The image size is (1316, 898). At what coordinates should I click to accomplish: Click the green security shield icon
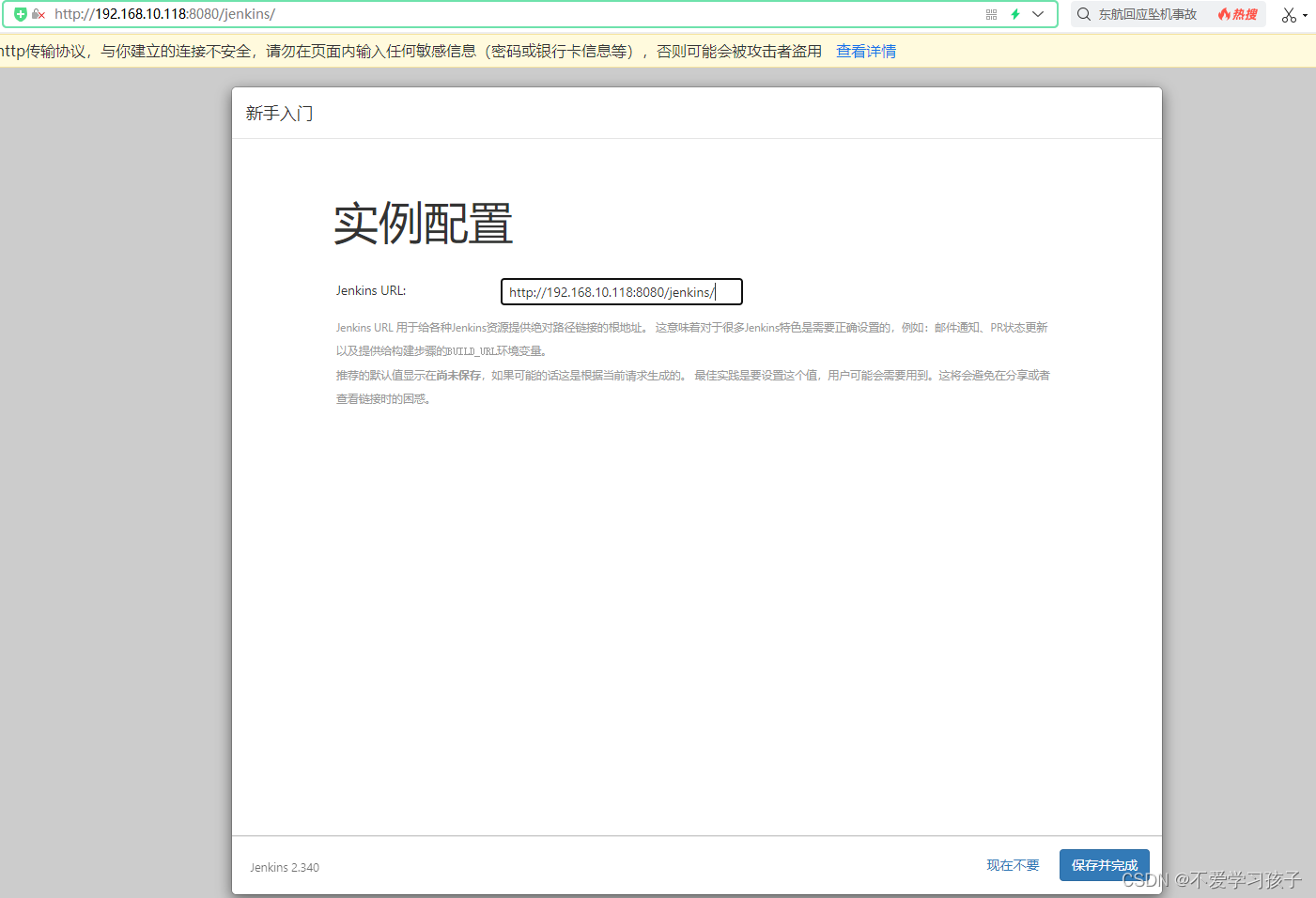21,14
